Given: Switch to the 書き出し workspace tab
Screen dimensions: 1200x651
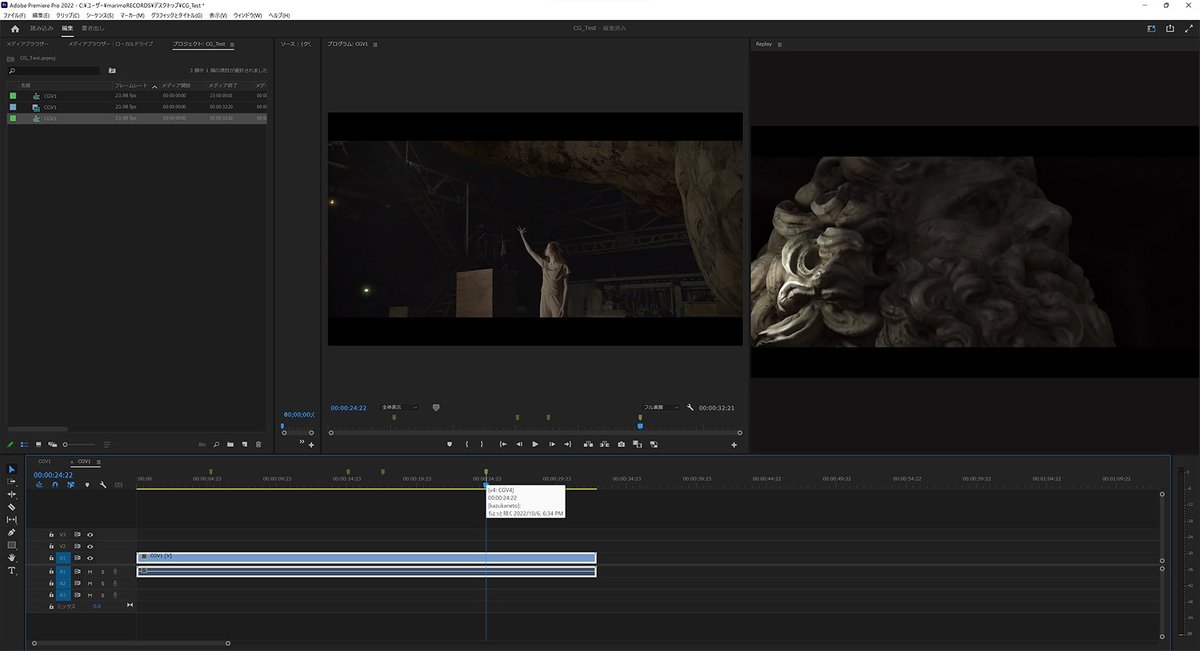Looking at the screenshot, I should pos(93,29).
